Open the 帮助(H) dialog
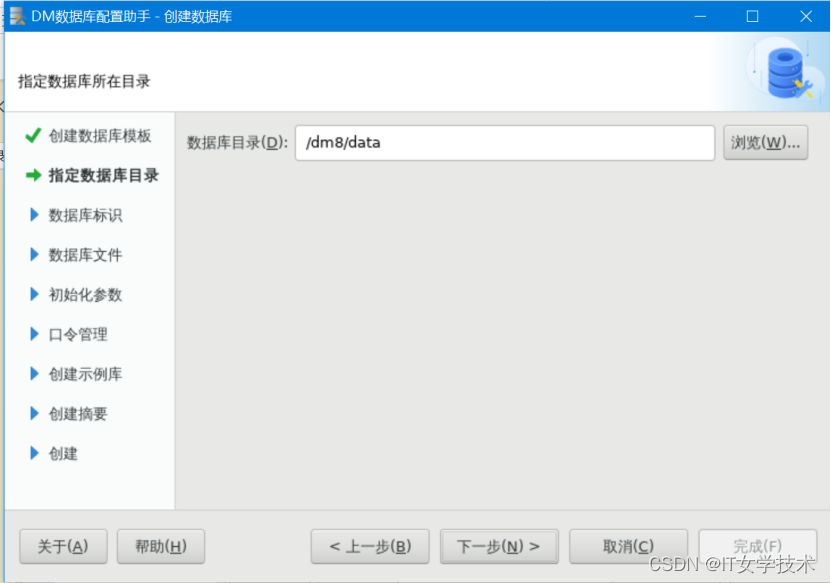Screen dimensions: 831x583 pyautogui.click(x=160, y=546)
